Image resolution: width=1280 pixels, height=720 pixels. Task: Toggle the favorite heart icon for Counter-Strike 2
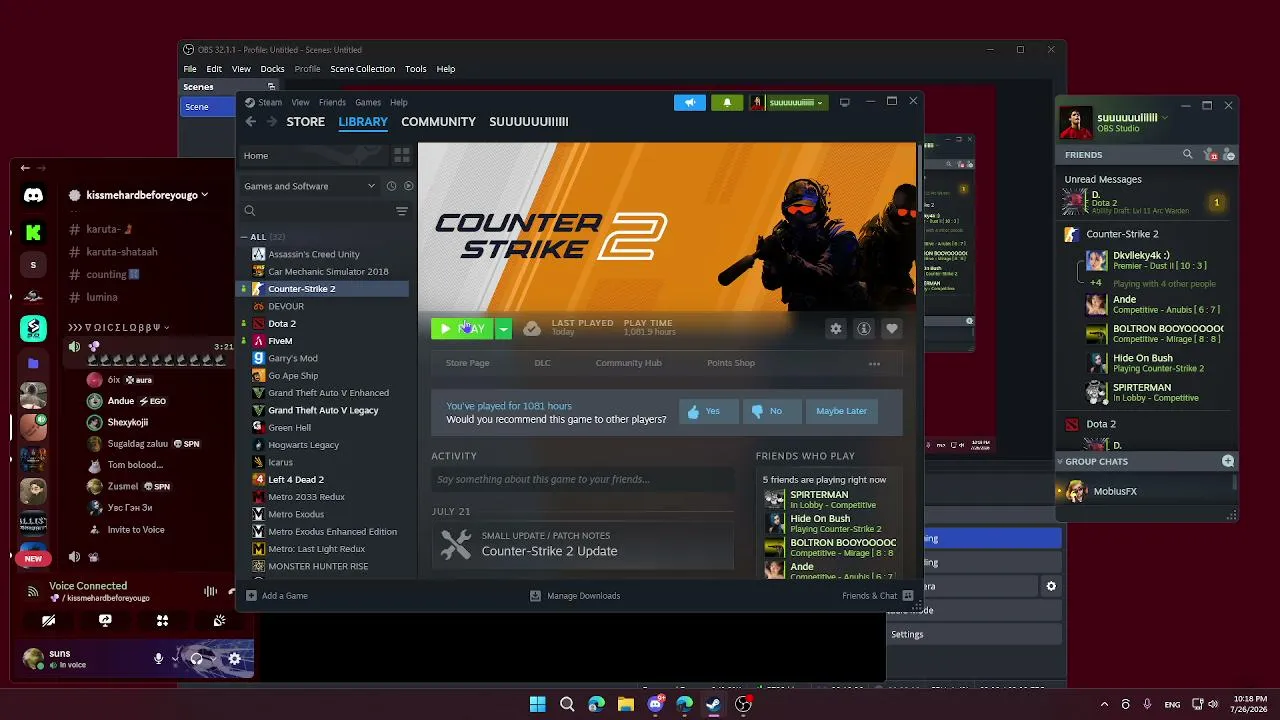(892, 329)
